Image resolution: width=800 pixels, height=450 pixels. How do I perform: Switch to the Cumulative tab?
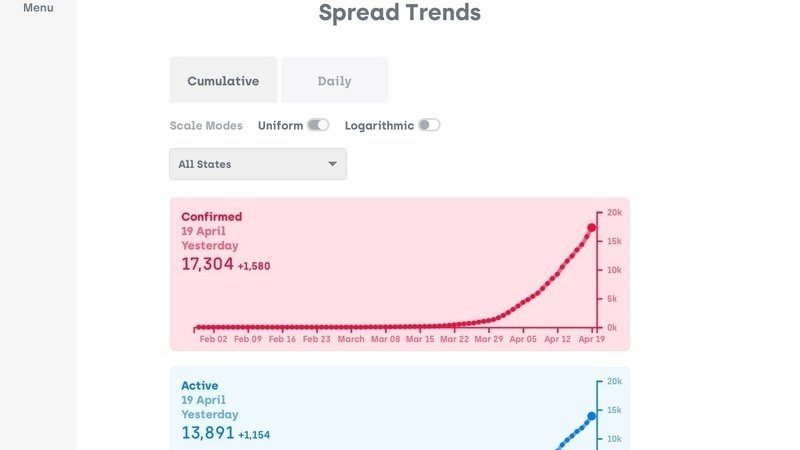(223, 81)
